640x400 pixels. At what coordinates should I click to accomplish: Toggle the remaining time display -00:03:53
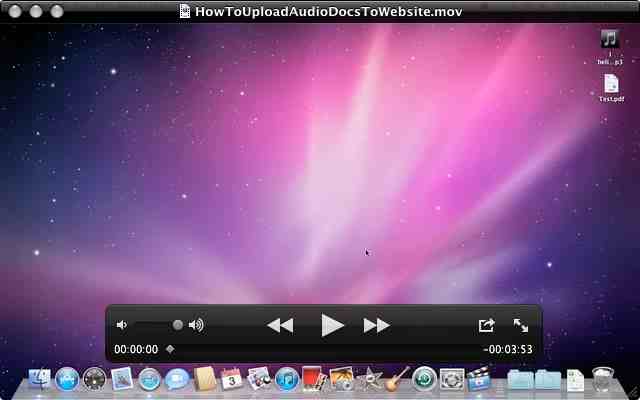tap(507, 349)
